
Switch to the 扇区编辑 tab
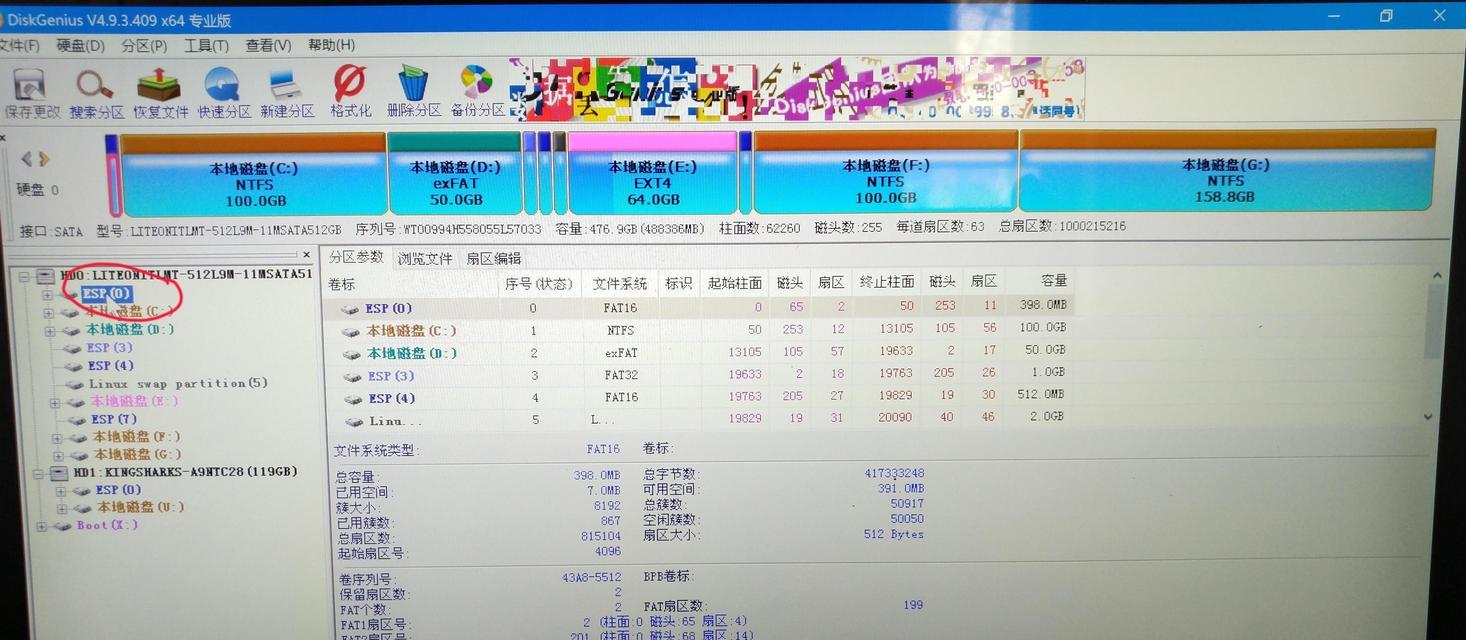(x=494, y=258)
